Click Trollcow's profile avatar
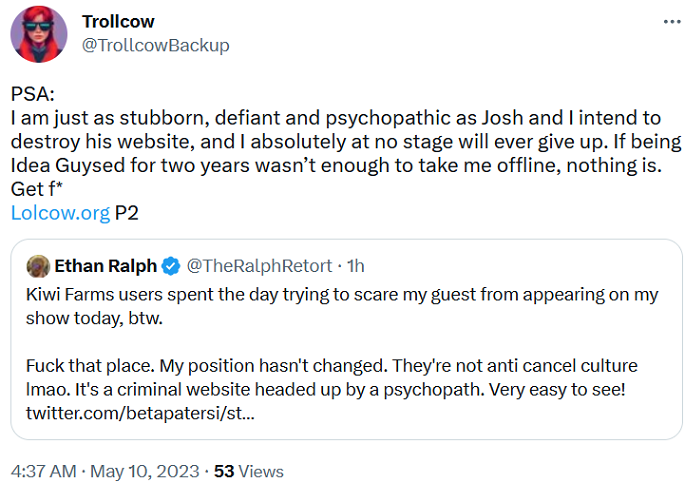The image size is (685, 483). (39, 34)
